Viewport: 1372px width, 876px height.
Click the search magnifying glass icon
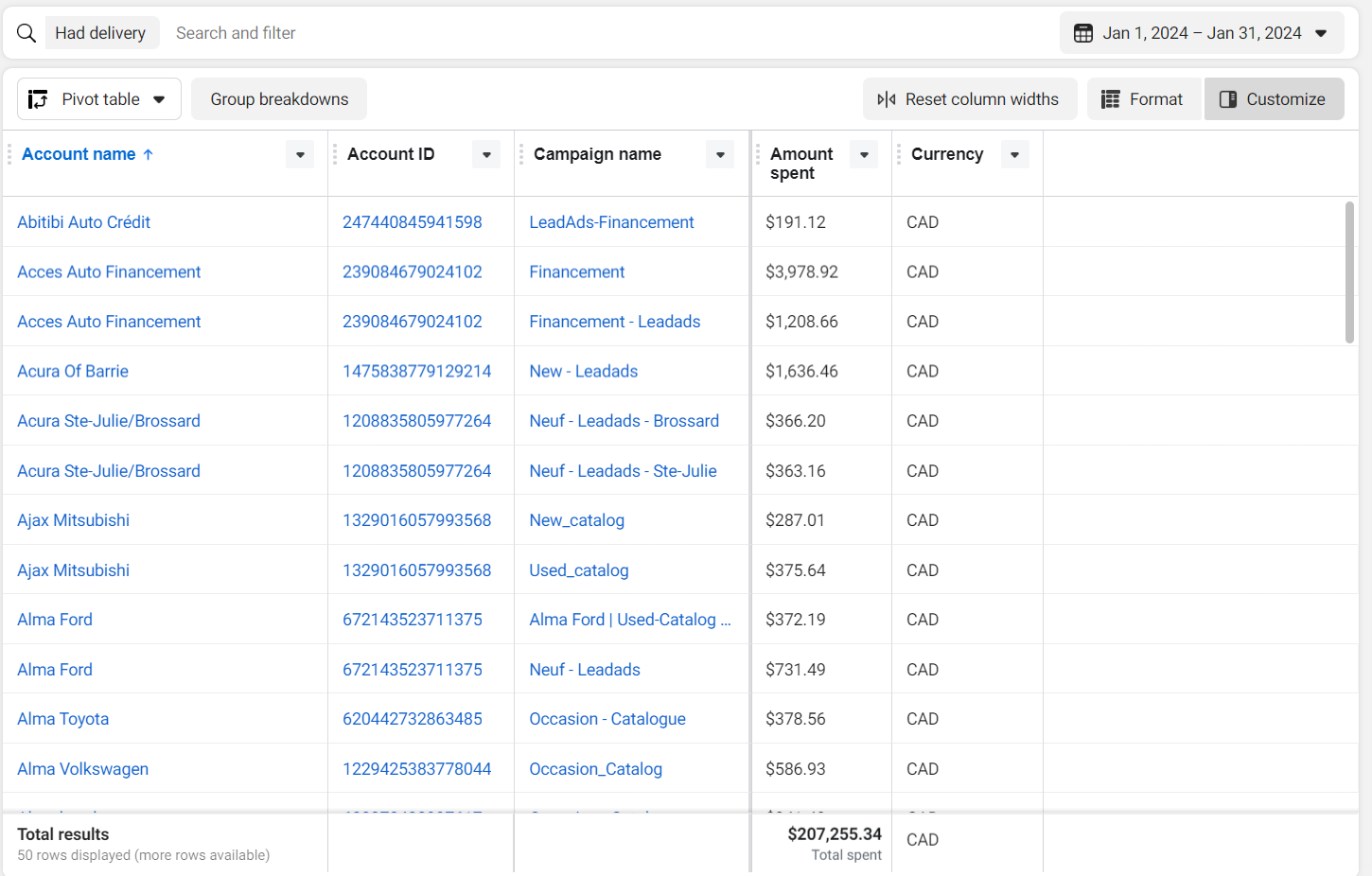[26, 33]
